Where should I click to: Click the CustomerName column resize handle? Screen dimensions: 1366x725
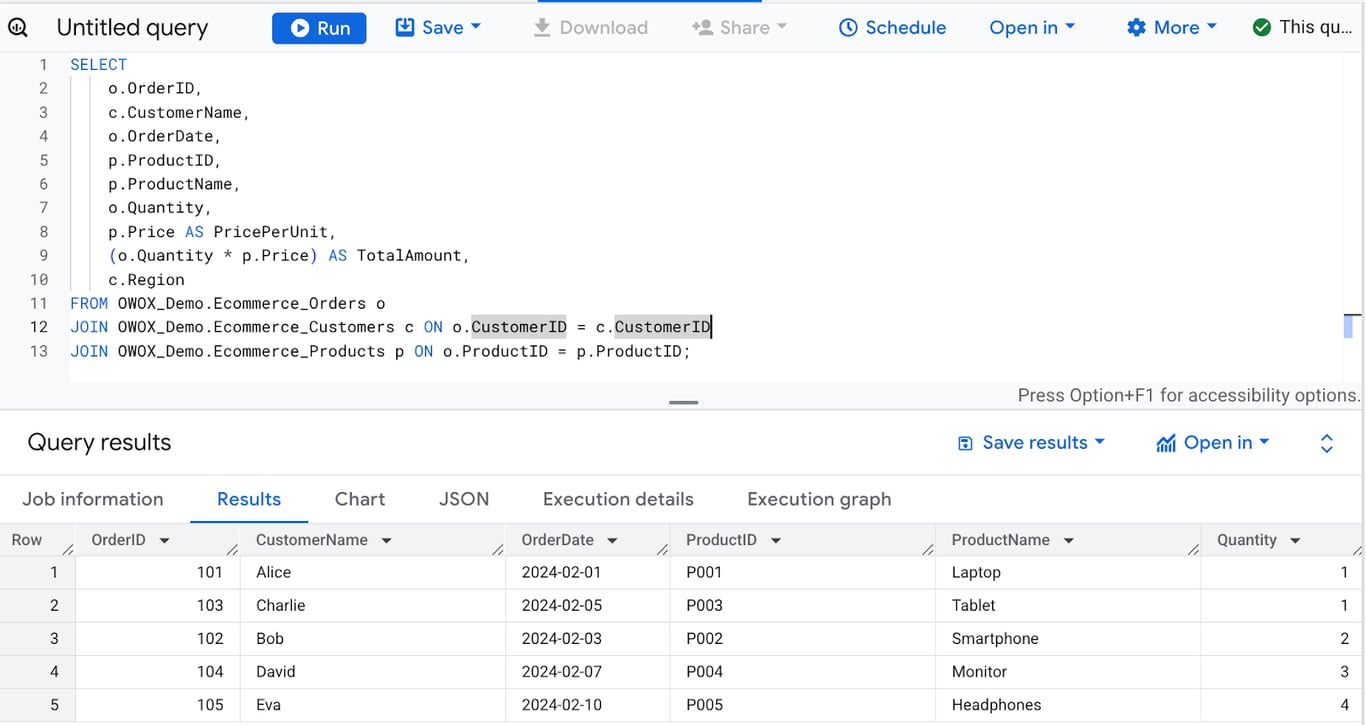click(x=497, y=549)
